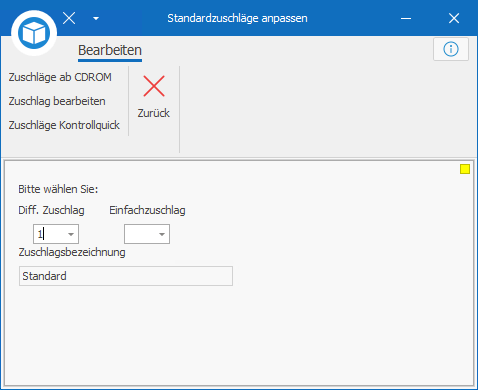Select Zuschläge ab CDROM
Image resolution: width=478 pixels, height=390 pixels.
point(60,77)
